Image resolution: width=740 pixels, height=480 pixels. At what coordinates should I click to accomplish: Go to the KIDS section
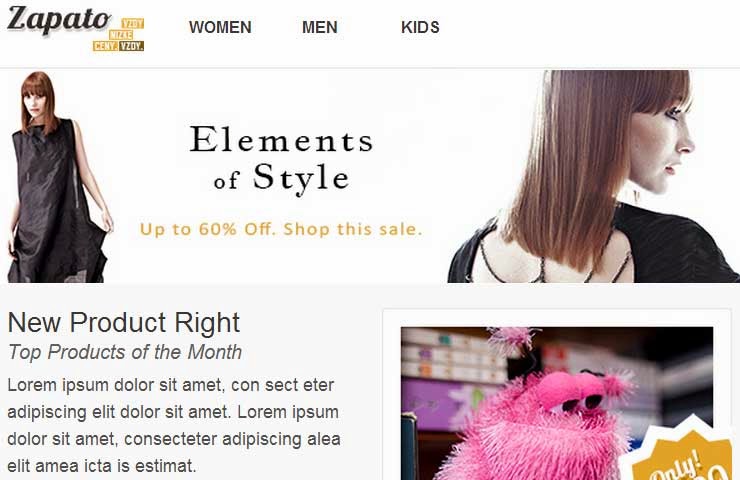pyautogui.click(x=420, y=27)
